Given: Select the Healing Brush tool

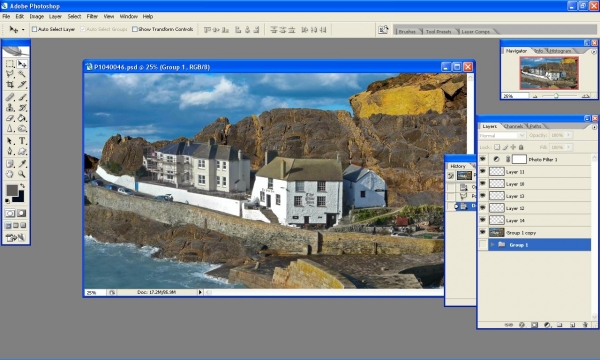Looking at the screenshot, I should tap(10, 97).
